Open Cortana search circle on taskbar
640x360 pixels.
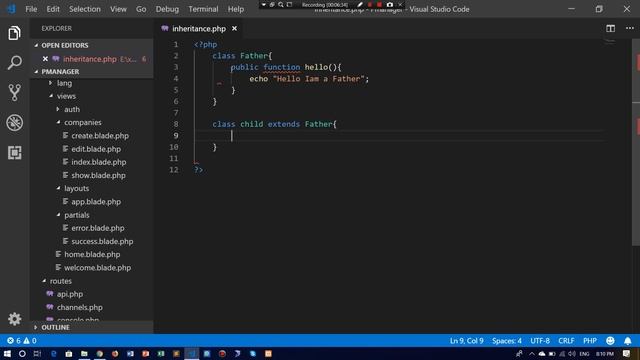click(22, 353)
